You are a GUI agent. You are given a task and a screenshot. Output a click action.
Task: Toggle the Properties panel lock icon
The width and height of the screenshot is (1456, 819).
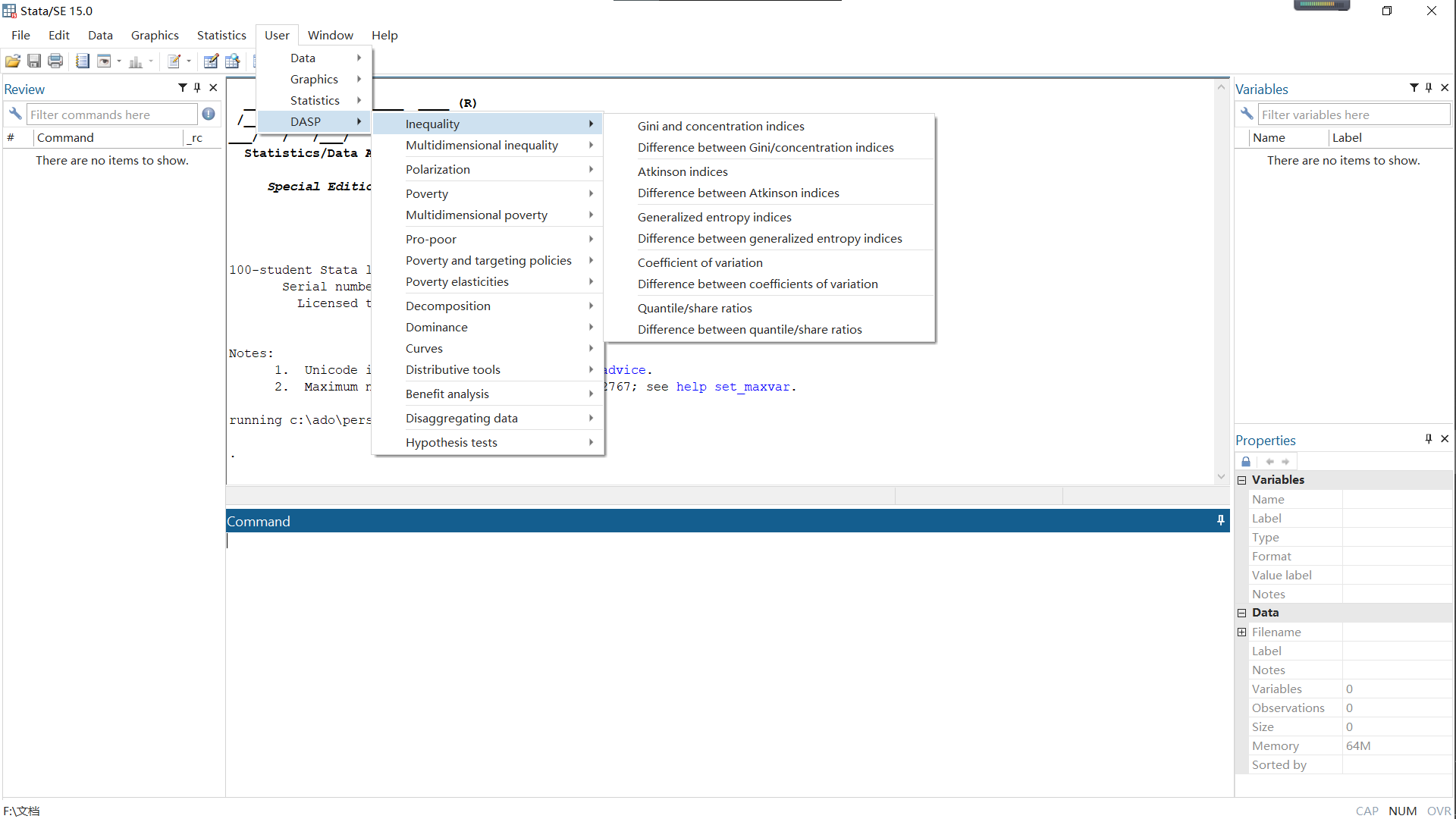tap(1246, 461)
